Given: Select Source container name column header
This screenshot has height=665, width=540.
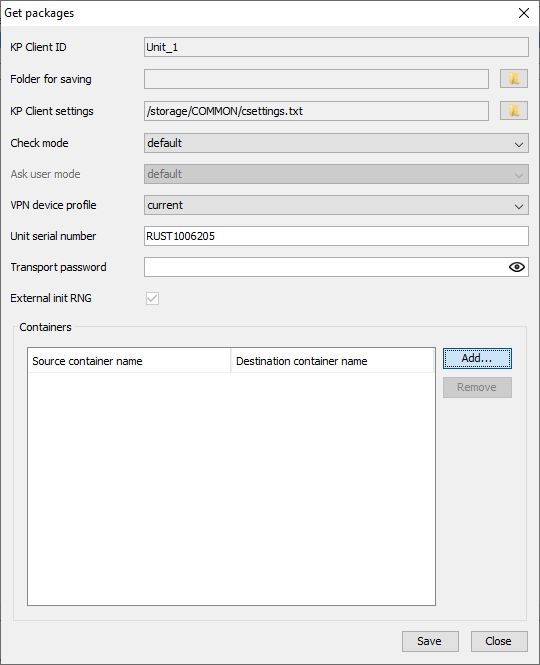Looking at the screenshot, I should [129, 361].
